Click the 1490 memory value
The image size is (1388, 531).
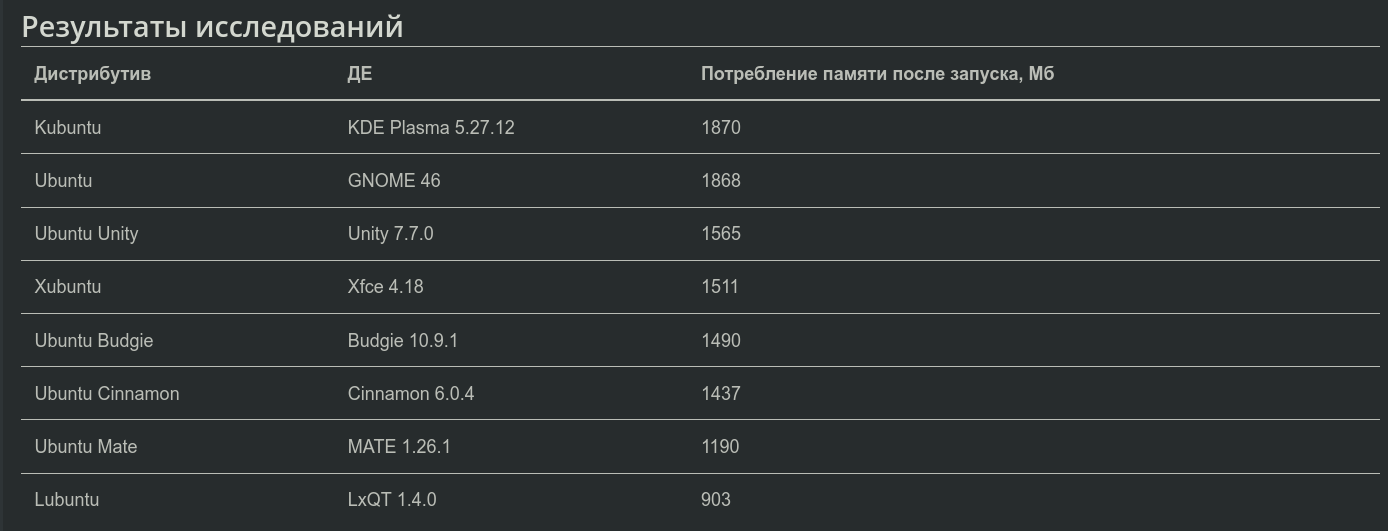720,341
